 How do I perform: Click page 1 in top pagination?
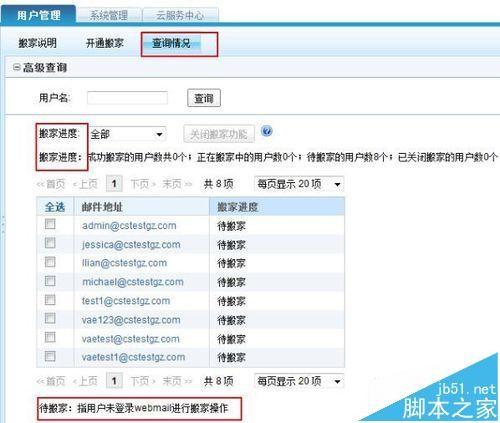point(114,184)
